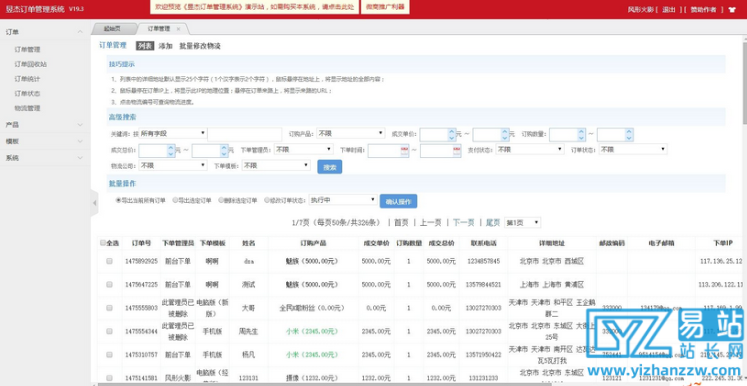Open the 执行中 order status dropdown
The image size is (747, 386).
coord(343,200)
